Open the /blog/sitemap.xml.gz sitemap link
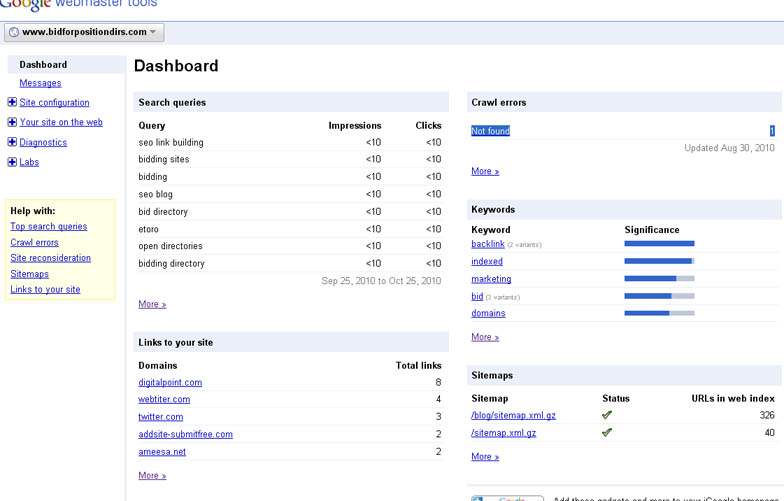This screenshot has width=784, height=501. (515, 415)
